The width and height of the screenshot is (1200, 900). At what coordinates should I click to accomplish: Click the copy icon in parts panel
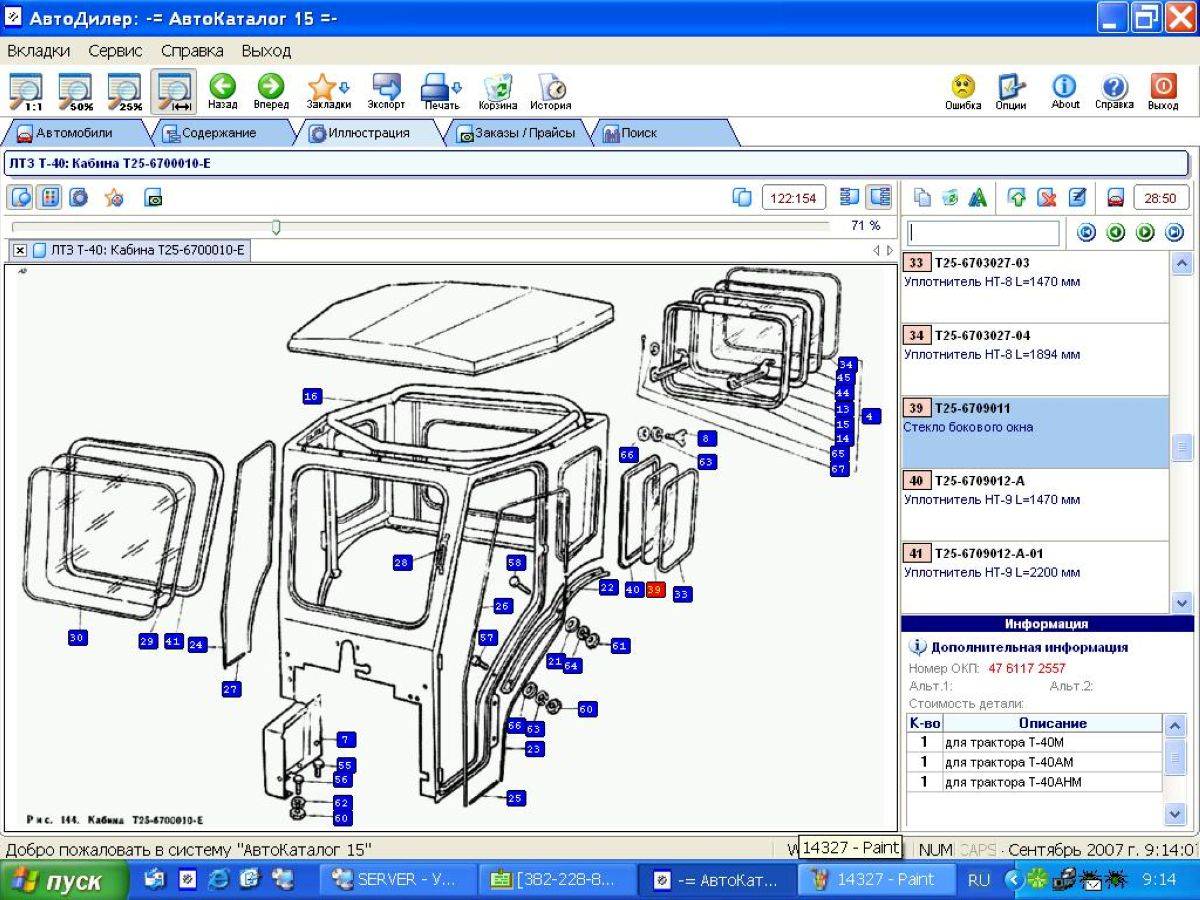pyautogui.click(x=922, y=198)
